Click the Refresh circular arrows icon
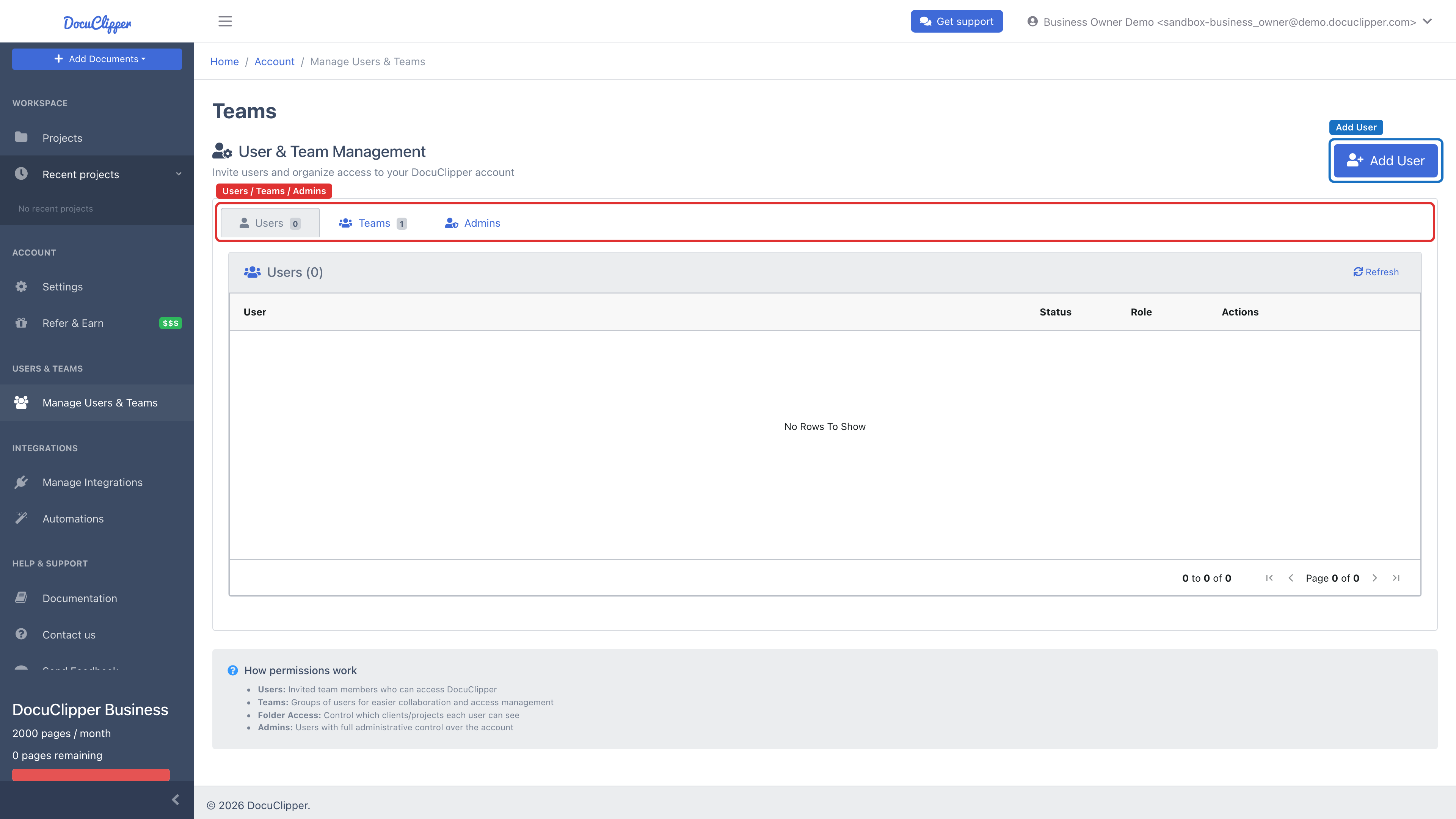The height and width of the screenshot is (819, 1456). click(x=1358, y=272)
